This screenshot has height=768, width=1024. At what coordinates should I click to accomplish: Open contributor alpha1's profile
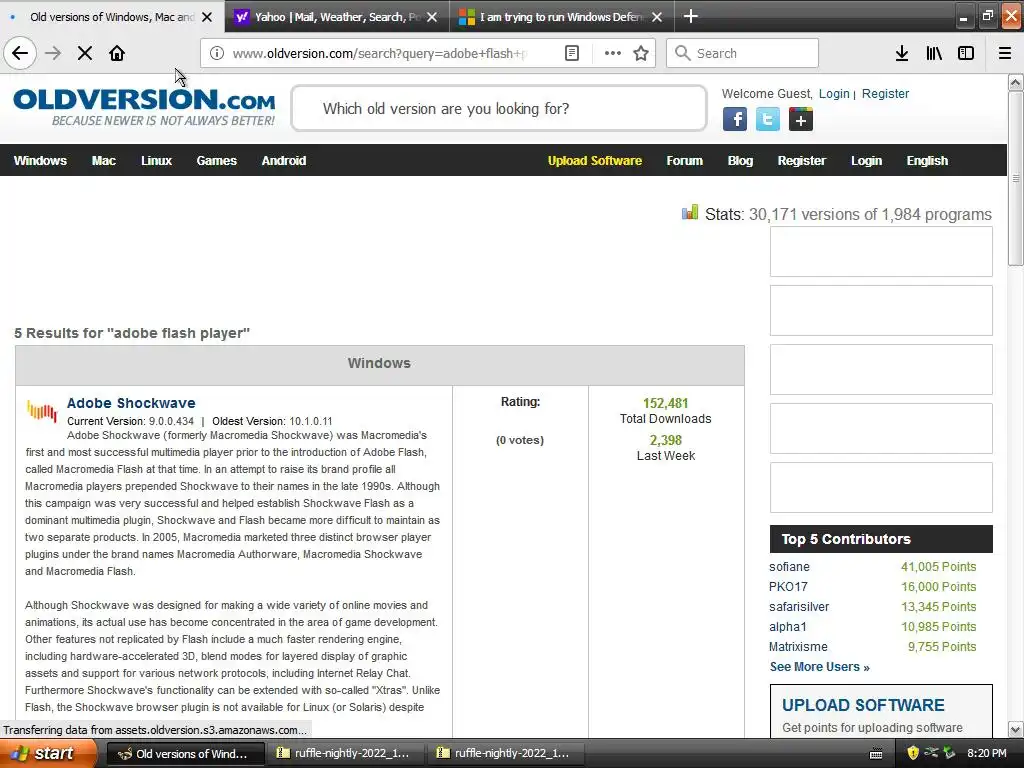point(788,627)
